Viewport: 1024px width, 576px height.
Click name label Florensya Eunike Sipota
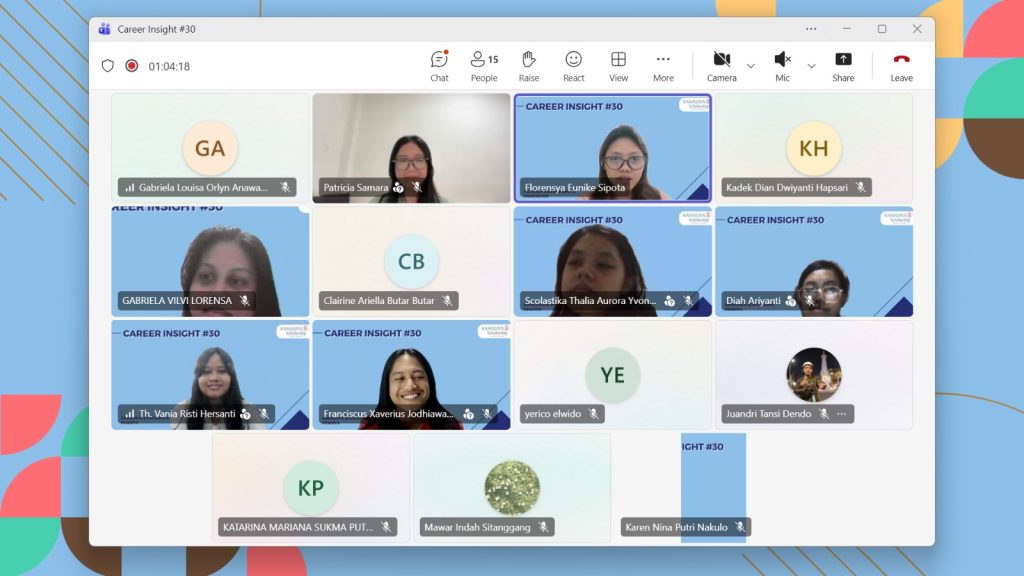tap(575, 187)
